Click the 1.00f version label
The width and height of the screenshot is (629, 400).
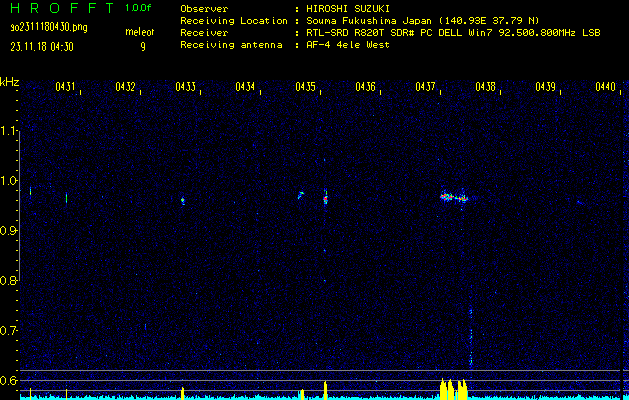138,8
